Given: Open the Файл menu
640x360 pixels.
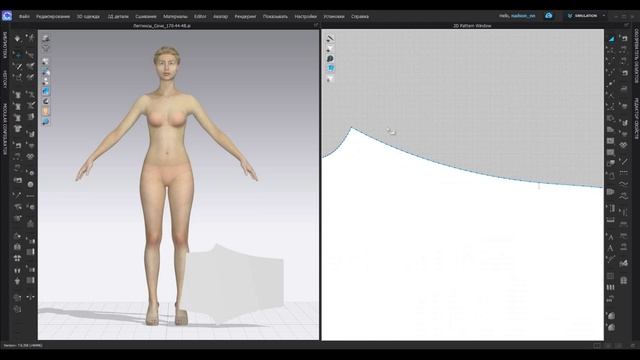Looking at the screenshot, I should 24,17.
